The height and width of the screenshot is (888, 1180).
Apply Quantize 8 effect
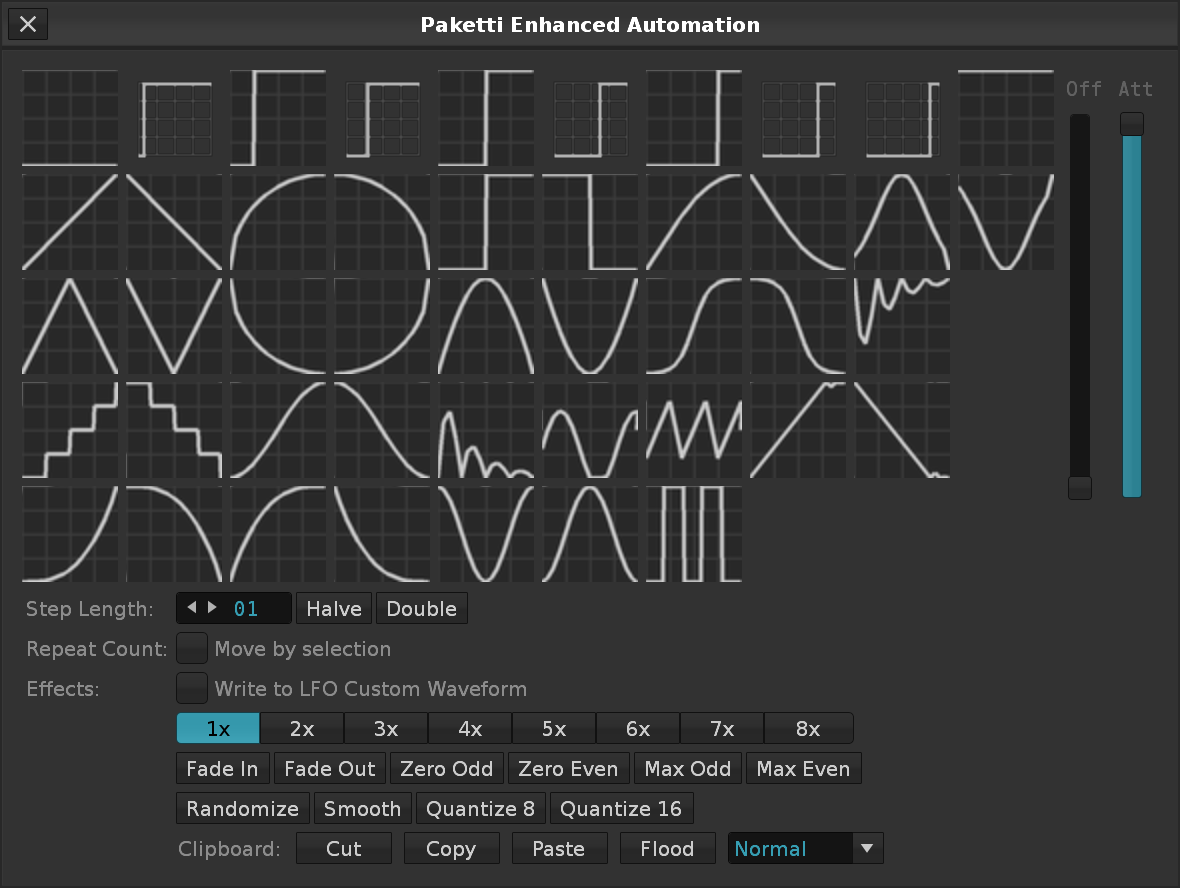(x=480, y=808)
